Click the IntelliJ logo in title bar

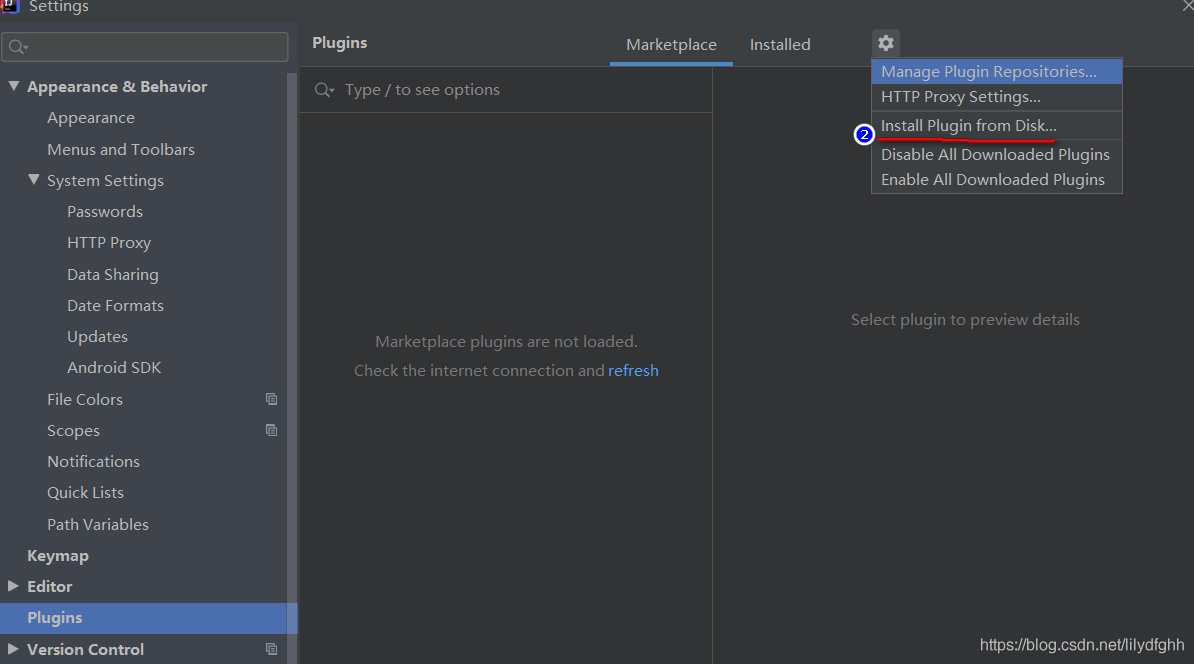[10, 6]
